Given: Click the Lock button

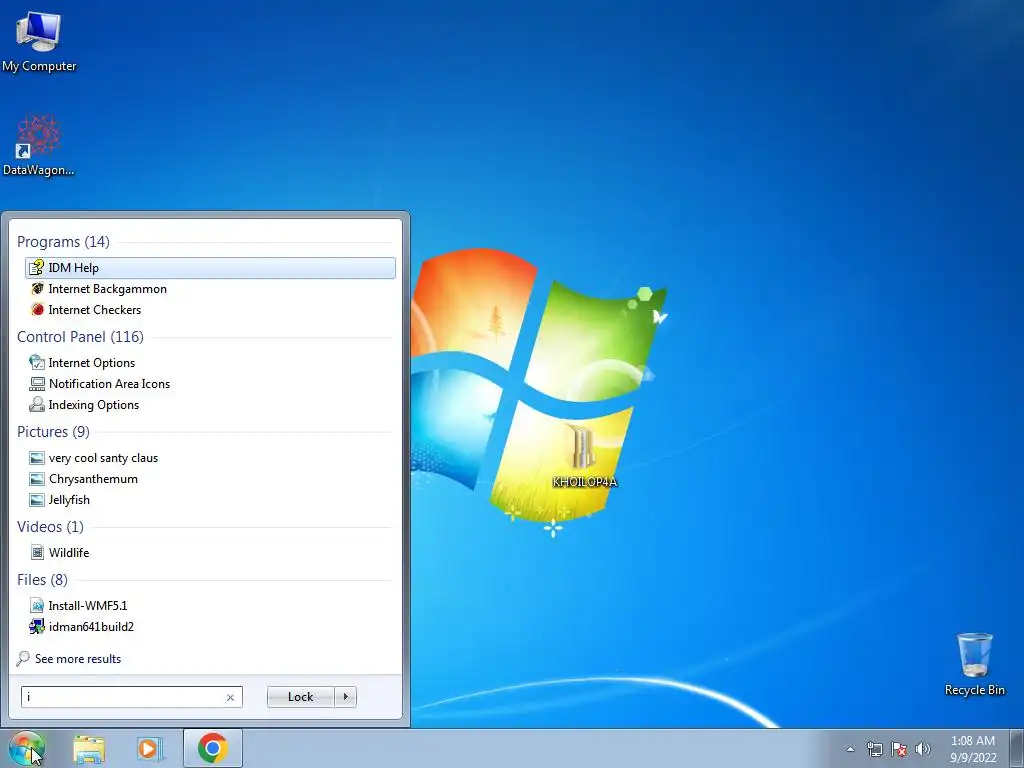Looking at the screenshot, I should pyautogui.click(x=300, y=697).
